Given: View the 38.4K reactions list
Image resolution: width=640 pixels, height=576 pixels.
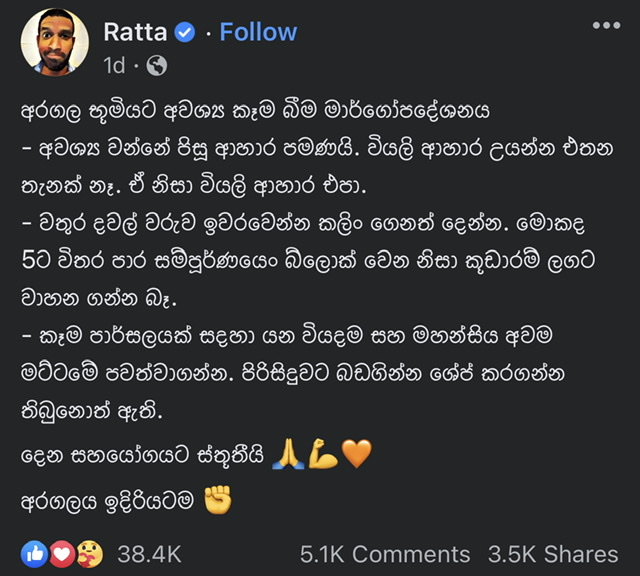Looking at the screenshot, I should (x=149, y=554).
